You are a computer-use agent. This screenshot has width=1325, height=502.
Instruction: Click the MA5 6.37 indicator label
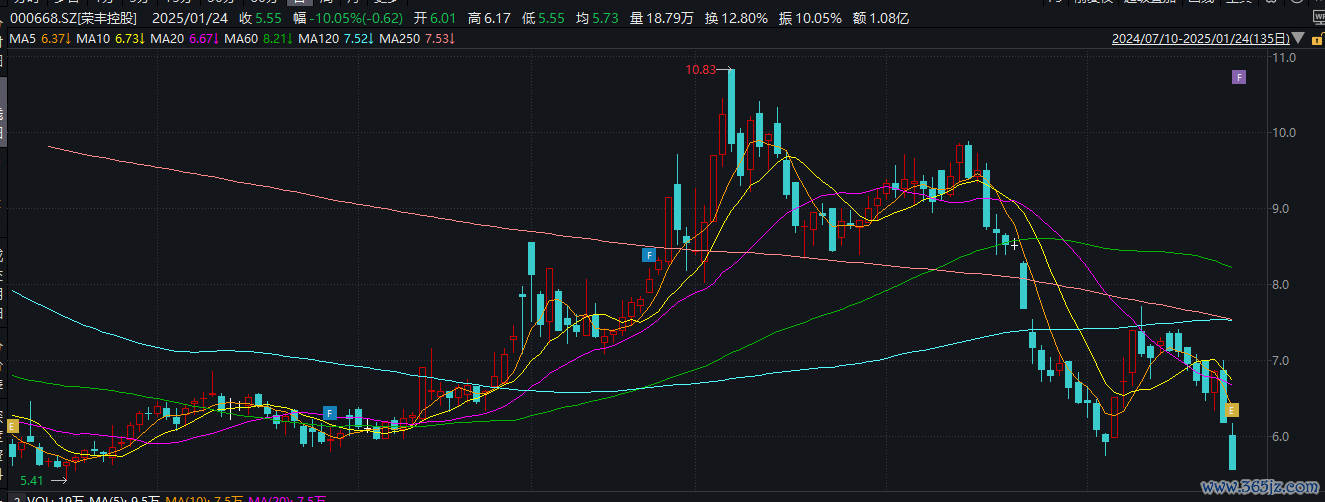pos(38,39)
